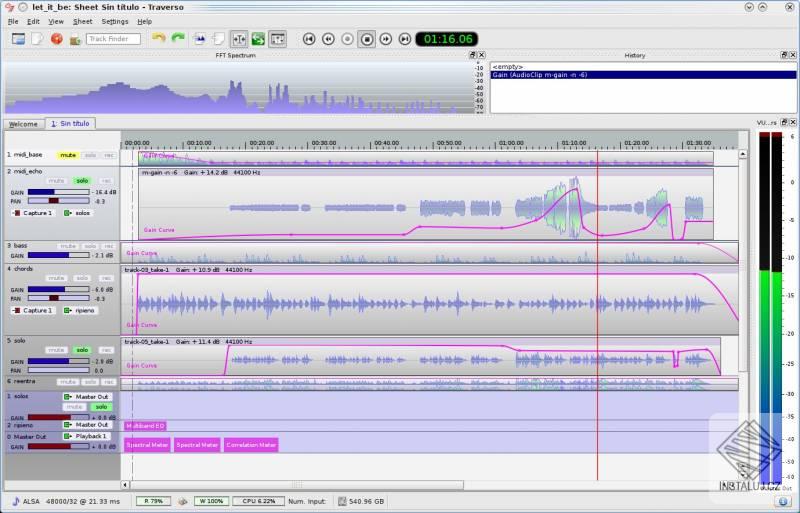The height and width of the screenshot is (513, 800).
Task: Skip to start of the sheet
Action: tap(309, 39)
